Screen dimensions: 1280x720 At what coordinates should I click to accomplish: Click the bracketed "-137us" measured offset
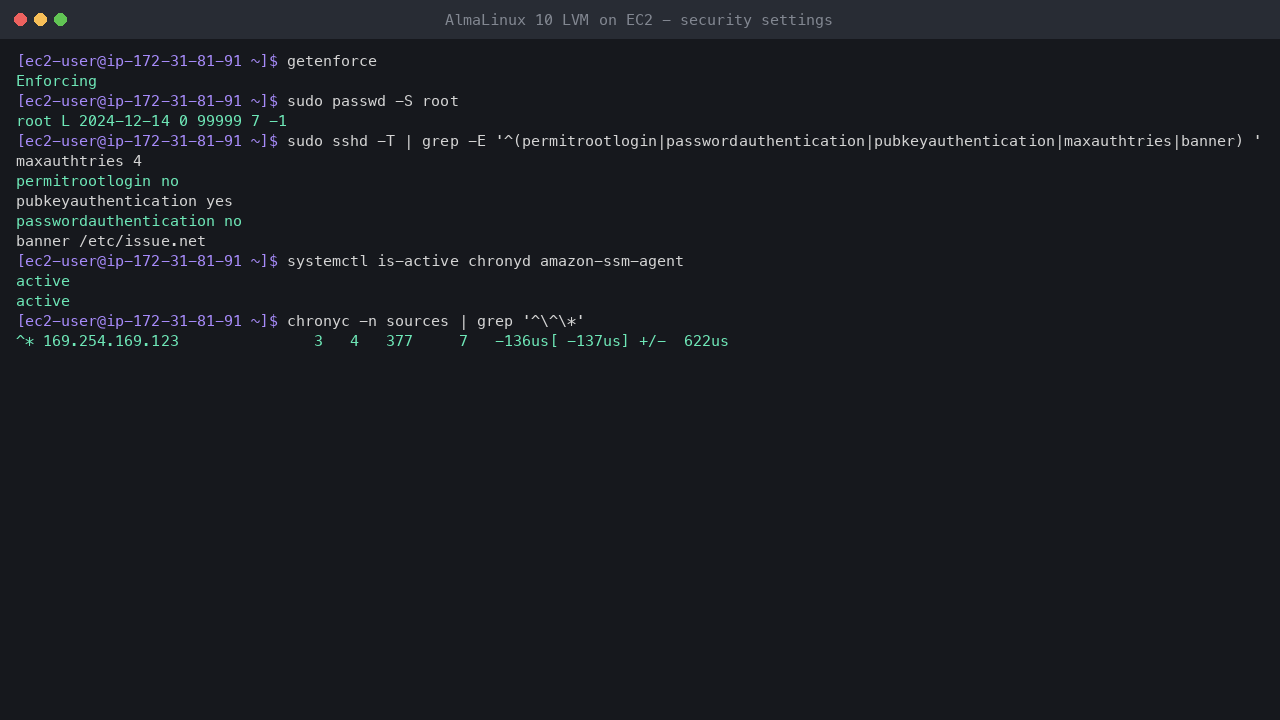pyautogui.click(x=594, y=341)
